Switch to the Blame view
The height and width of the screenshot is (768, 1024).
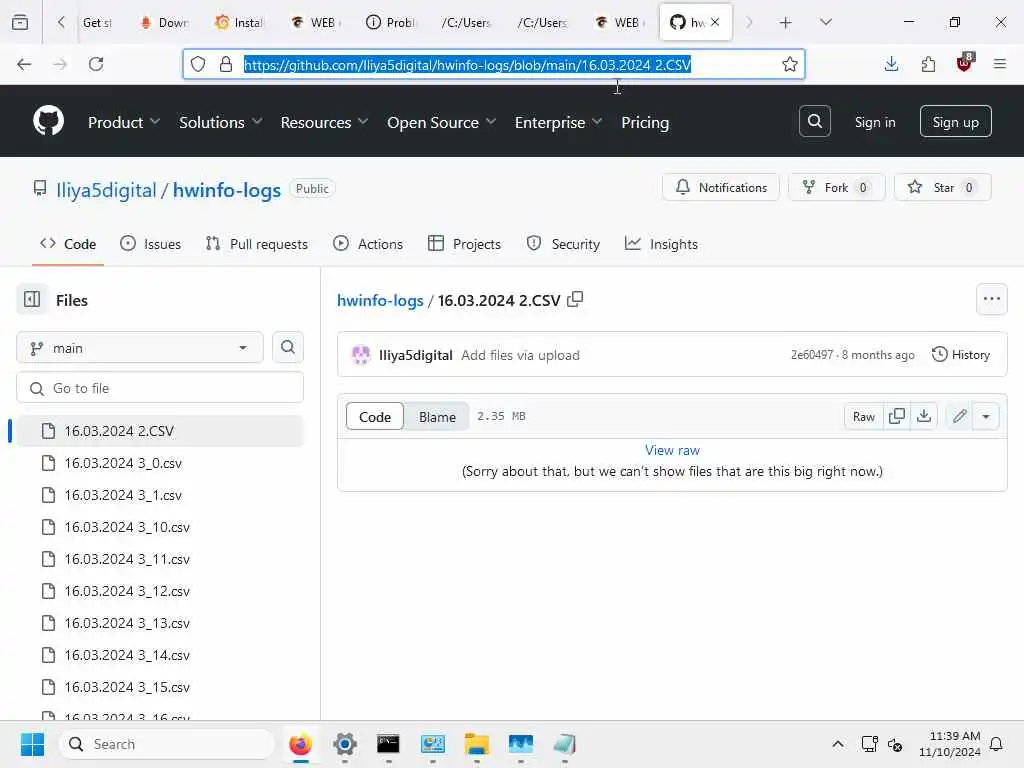coord(437,417)
